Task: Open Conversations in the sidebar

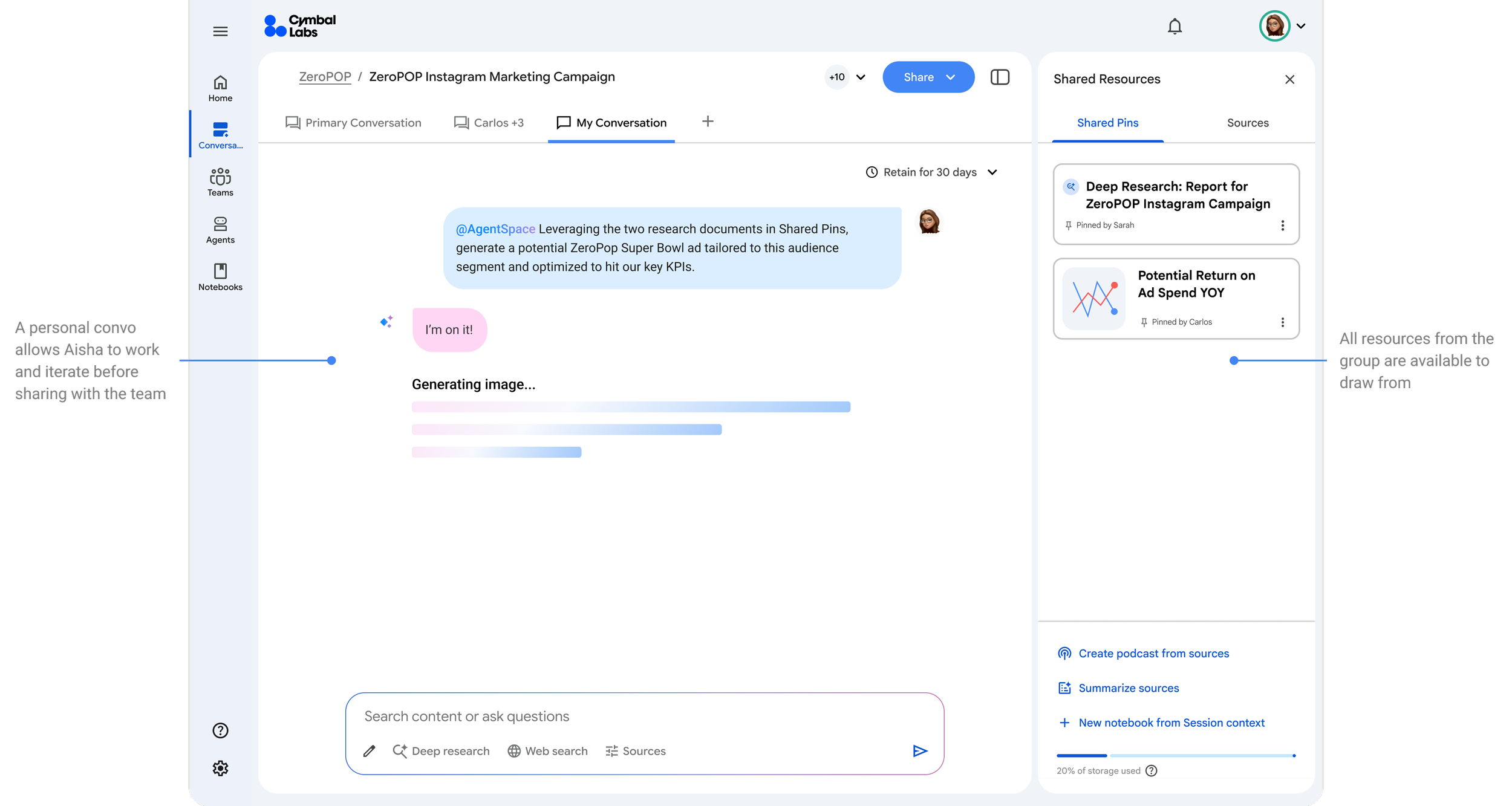Action: click(x=220, y=135)
